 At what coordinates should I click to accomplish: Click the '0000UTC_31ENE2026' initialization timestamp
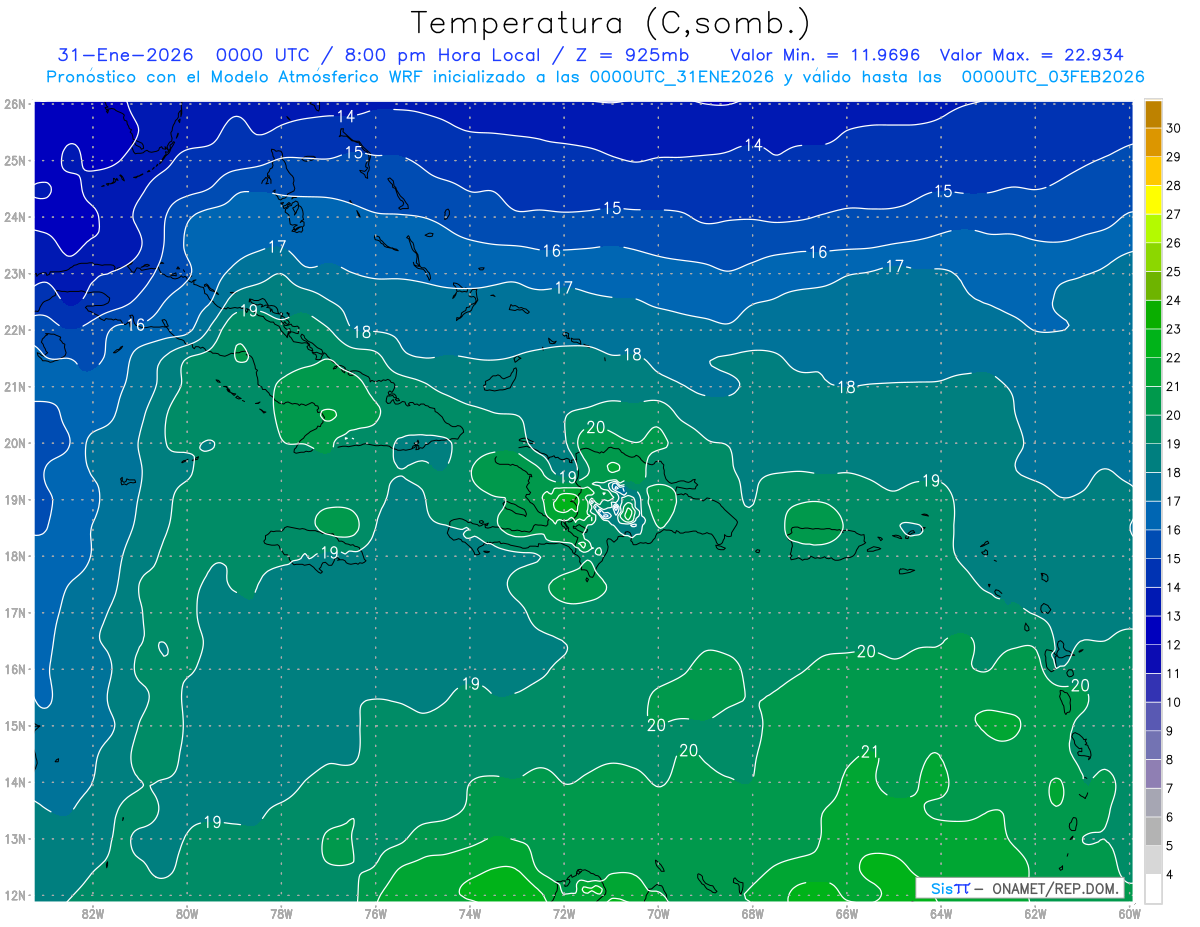pos(682,77)
